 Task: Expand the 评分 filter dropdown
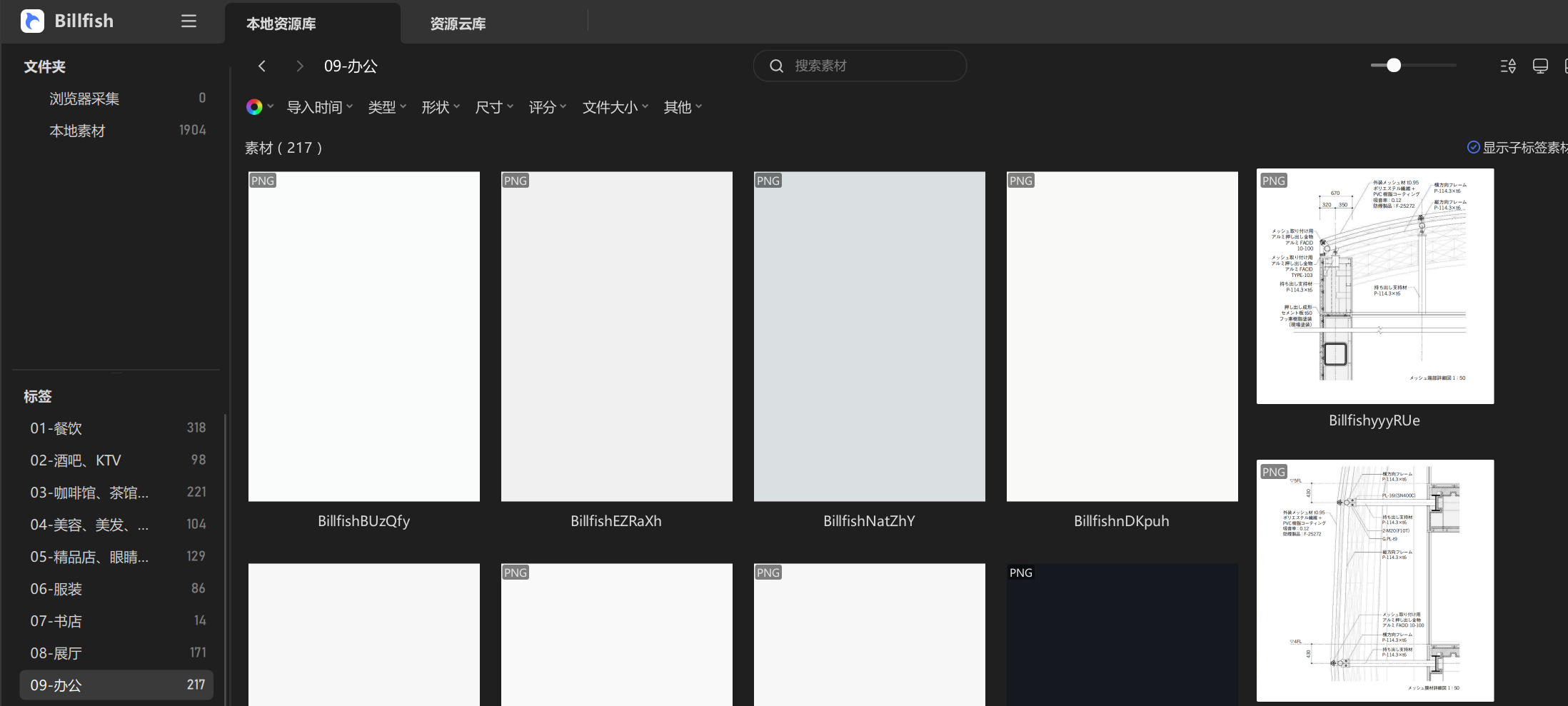[548, 107]
